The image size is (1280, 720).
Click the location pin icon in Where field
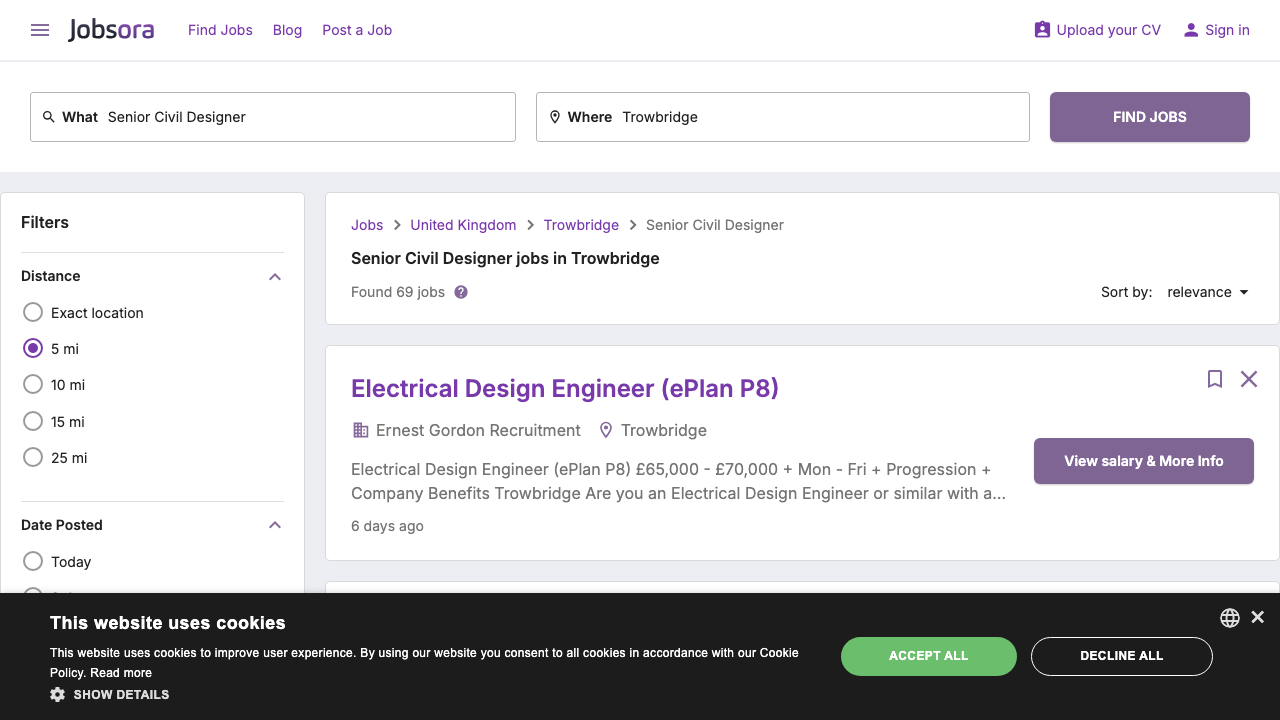[x=555, y=116]
